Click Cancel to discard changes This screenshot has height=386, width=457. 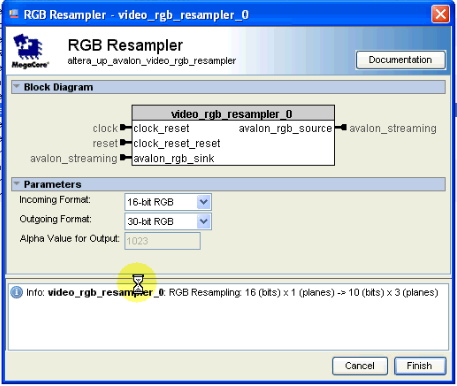pyautogui.click(x=360, y=366)
